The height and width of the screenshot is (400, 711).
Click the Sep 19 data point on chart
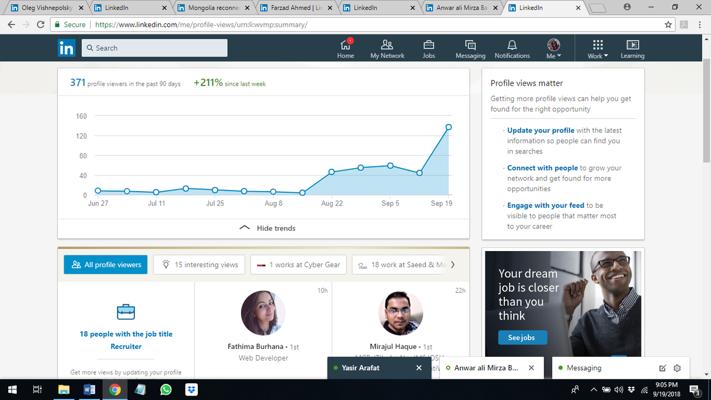(x=448, y=127)
